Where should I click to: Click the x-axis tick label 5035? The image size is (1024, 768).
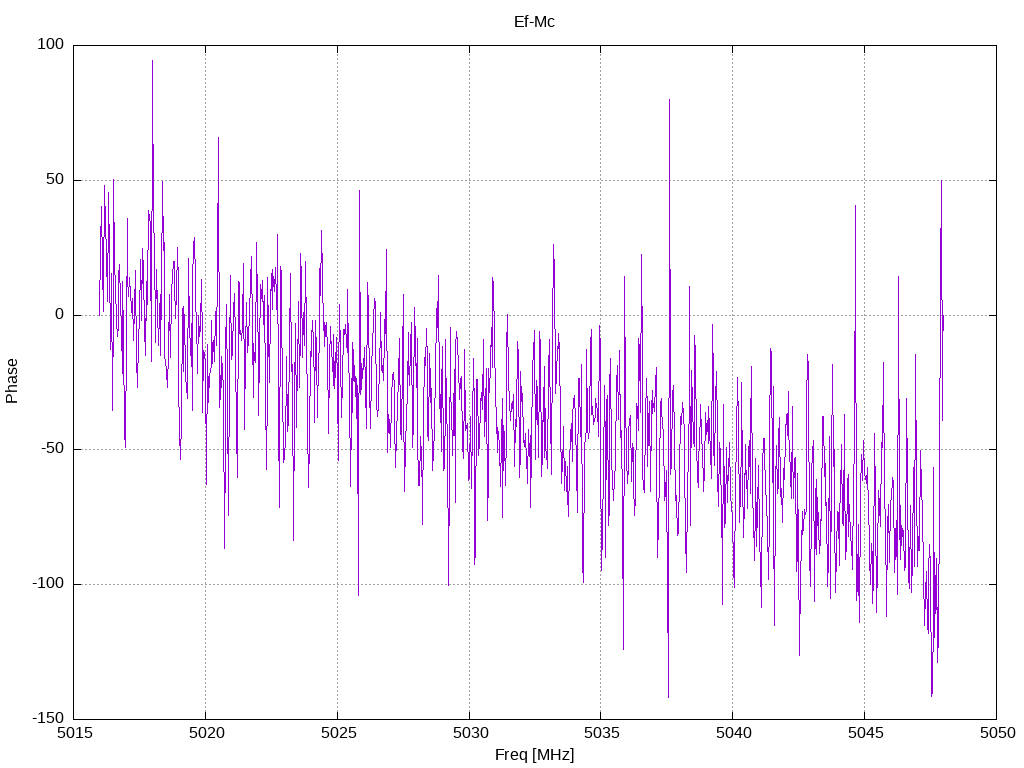[x=601, y=733]
